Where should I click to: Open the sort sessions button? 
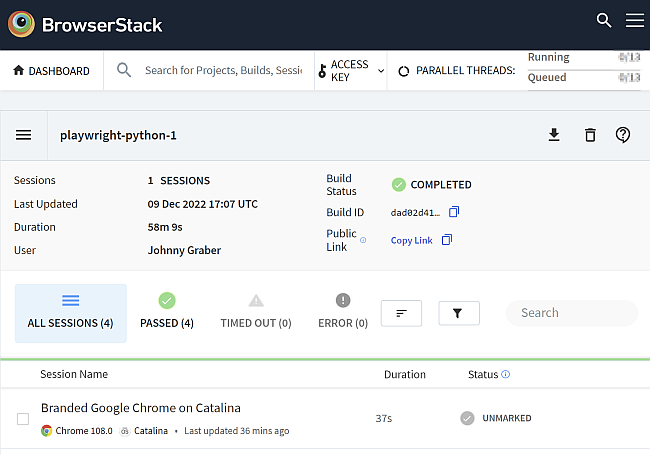(401, 313)
